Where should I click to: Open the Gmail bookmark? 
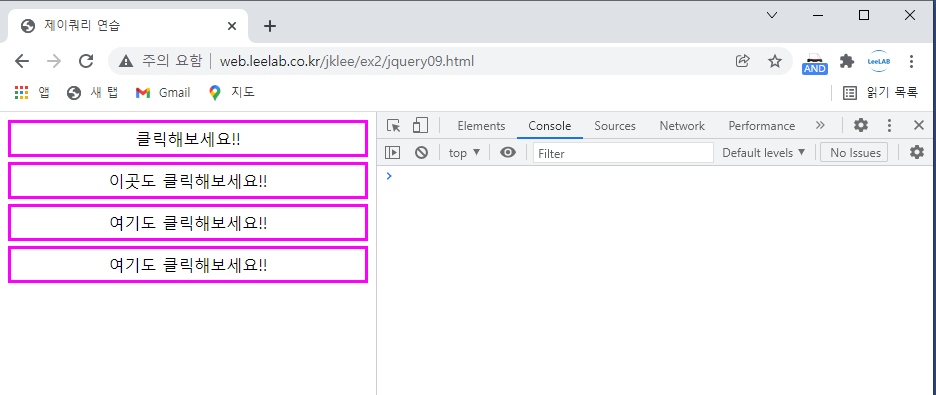pyautogui.click(x=163, y=92)
